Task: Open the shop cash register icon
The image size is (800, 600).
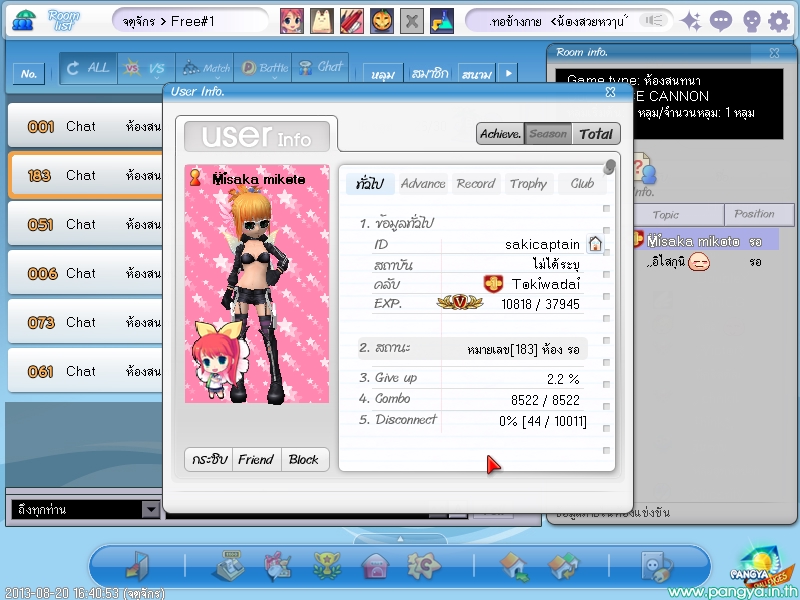Action: [x=228, y=566]
